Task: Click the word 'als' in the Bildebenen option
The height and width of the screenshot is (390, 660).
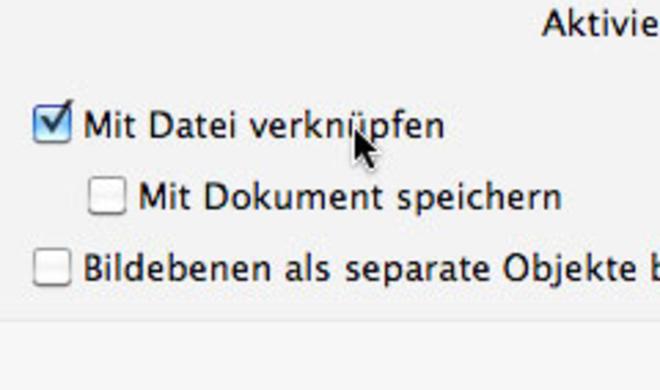Action: tap(307, 268)
